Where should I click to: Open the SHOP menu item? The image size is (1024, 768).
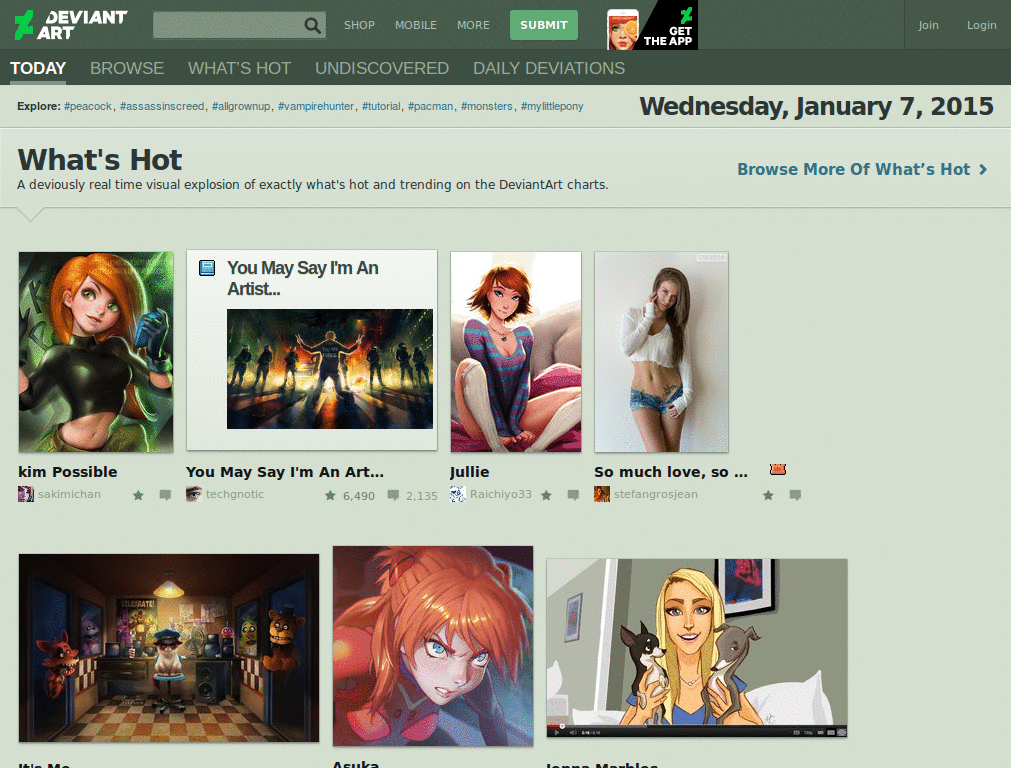(x=359, y=25)
